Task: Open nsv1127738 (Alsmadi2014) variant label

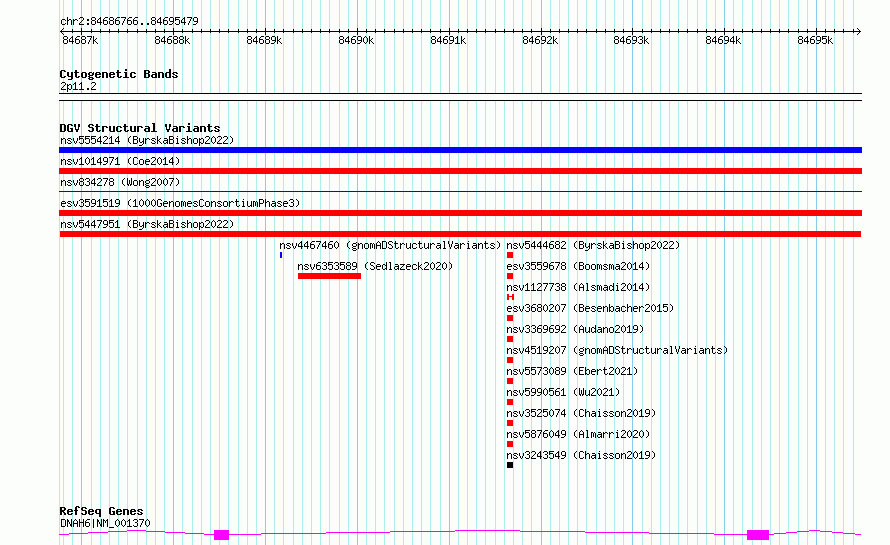Action: (x=578, y=287)
